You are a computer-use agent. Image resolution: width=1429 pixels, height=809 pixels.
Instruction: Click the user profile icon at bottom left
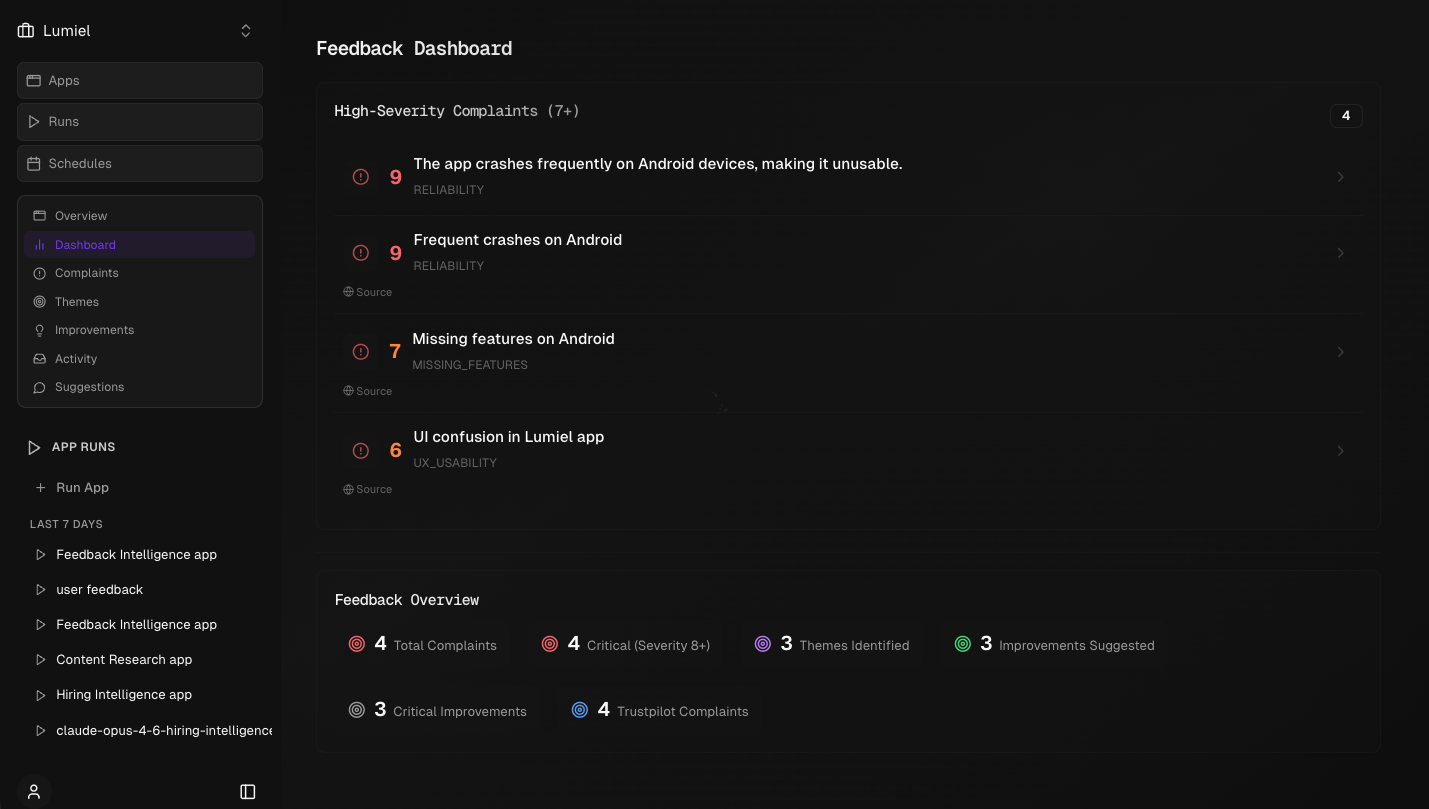[34, 791]
